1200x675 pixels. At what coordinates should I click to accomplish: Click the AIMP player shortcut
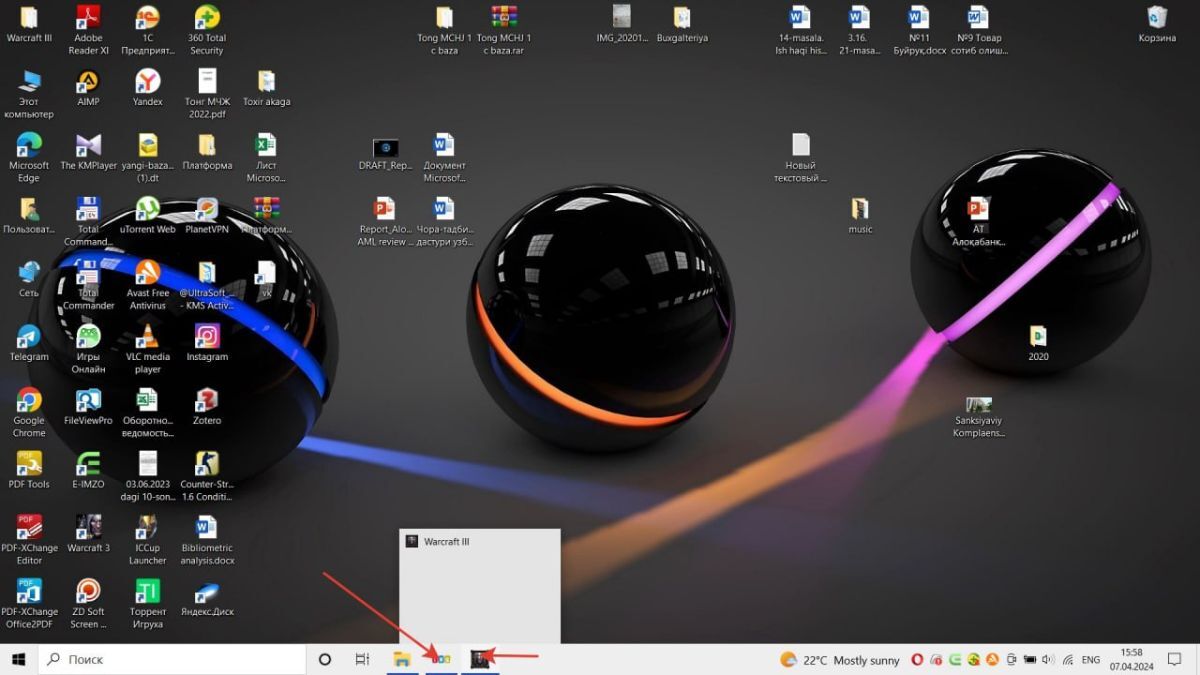coord(88,82)
